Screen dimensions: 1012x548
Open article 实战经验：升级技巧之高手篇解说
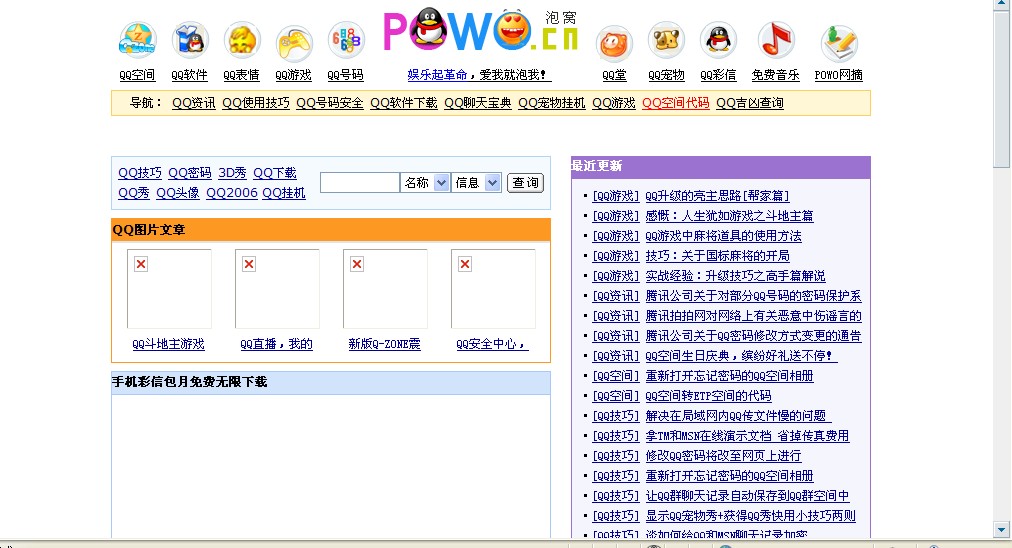pos(735,276)
